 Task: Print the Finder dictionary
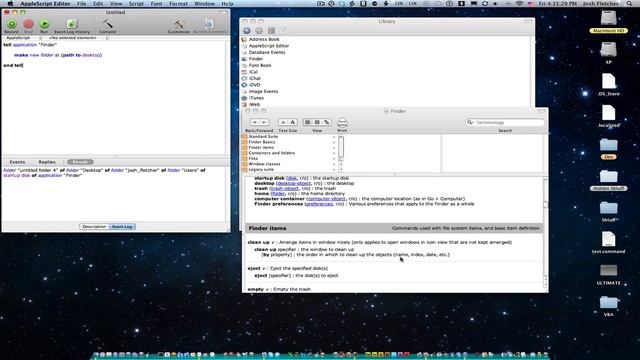(x=342, y=122)
